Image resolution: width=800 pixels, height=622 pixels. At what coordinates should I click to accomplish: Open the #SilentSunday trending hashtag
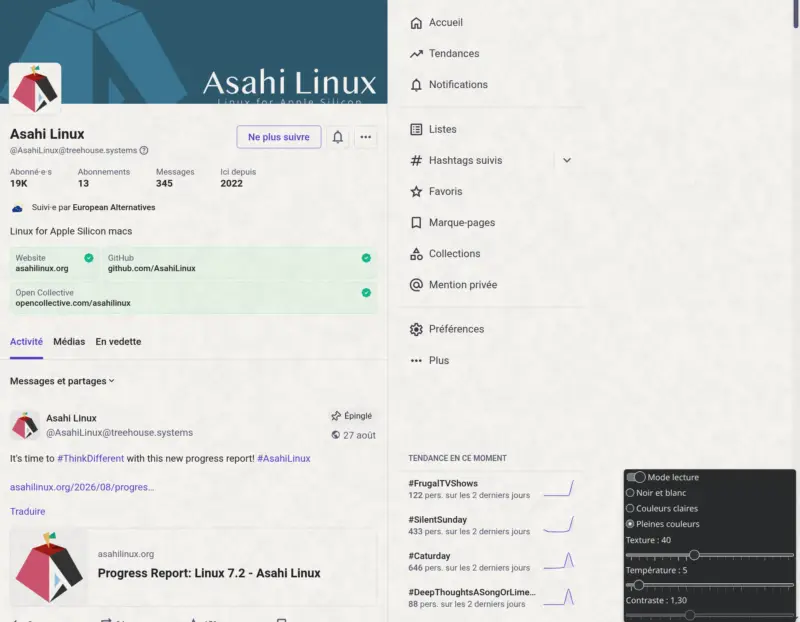point(438,519)
